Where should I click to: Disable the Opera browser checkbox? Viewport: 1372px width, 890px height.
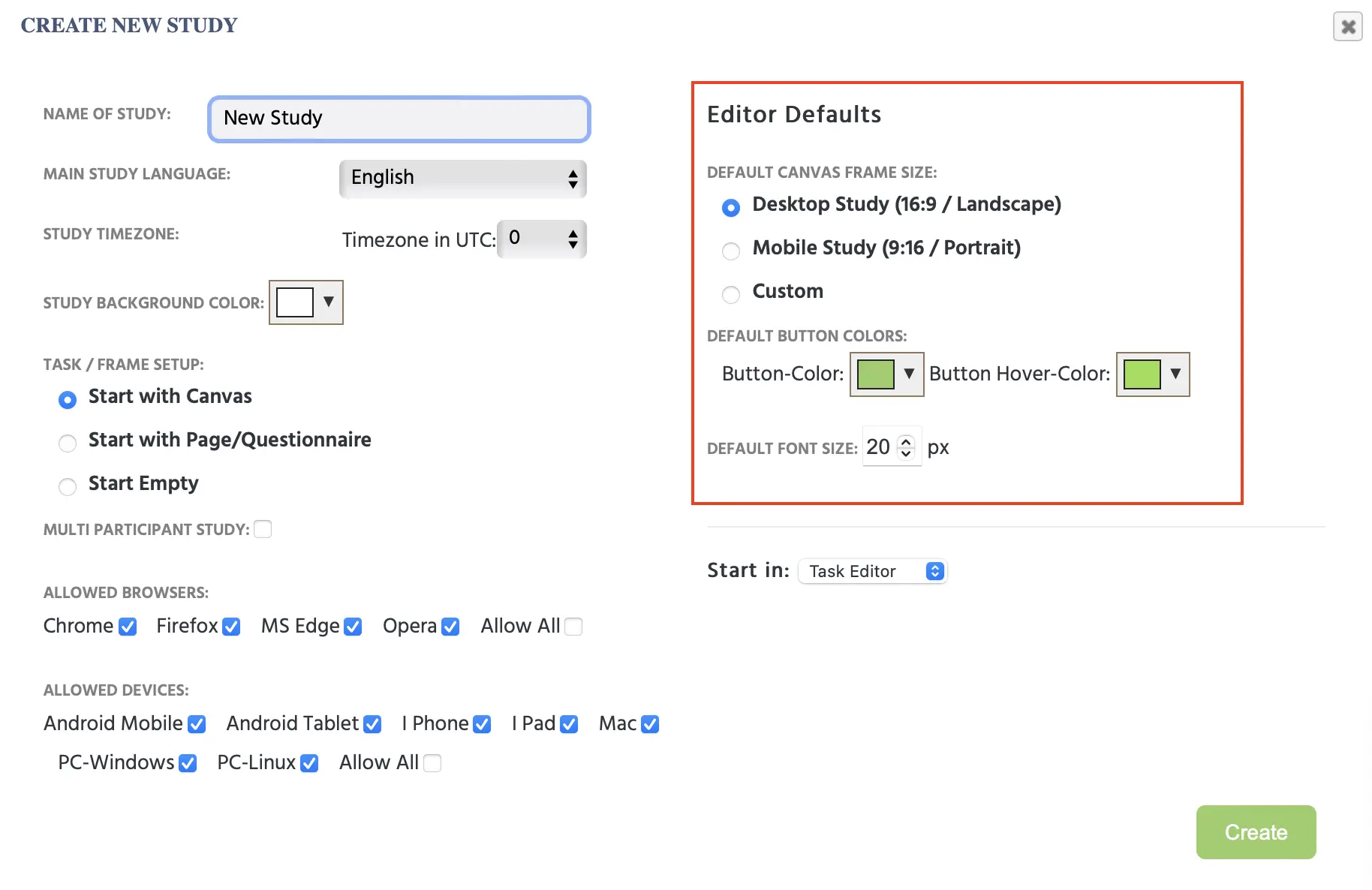tap(450, 626)
